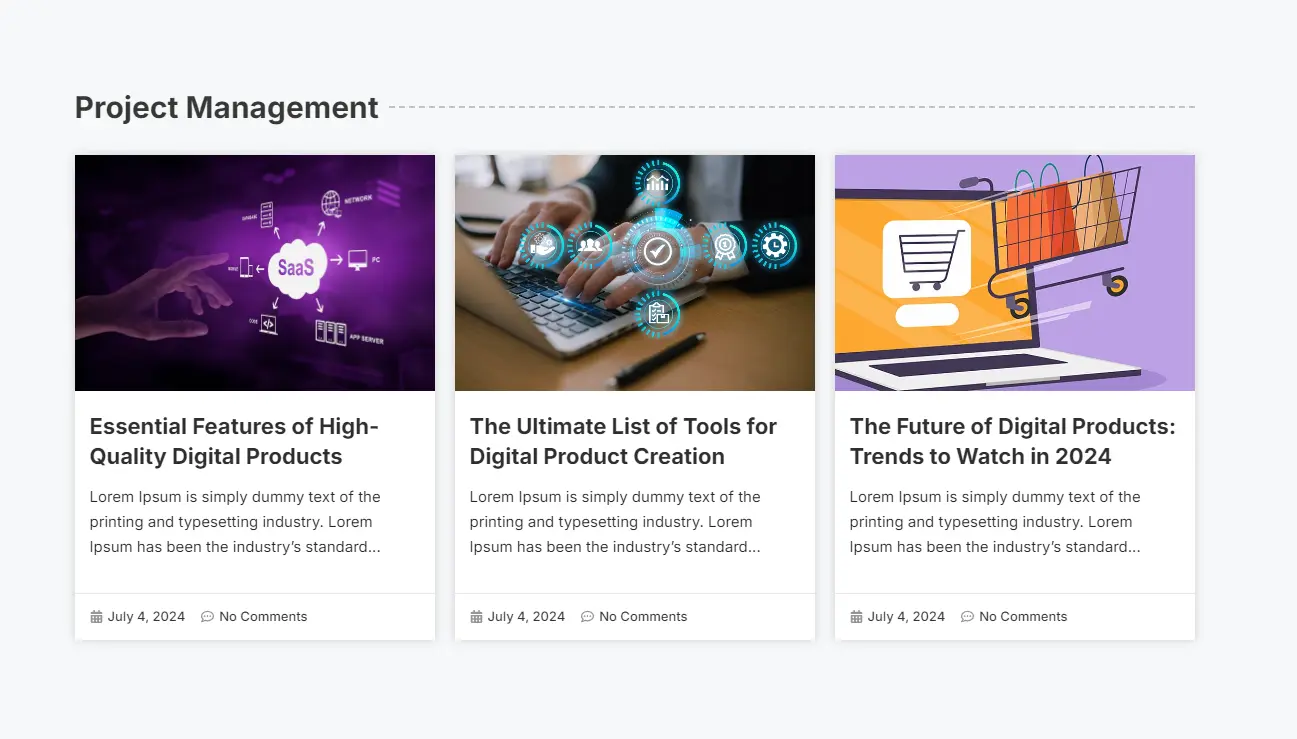This screenshot has height=739, width=1297.
Task: Open the SaaS cloud featured image
Action: [x=255, y=273]
